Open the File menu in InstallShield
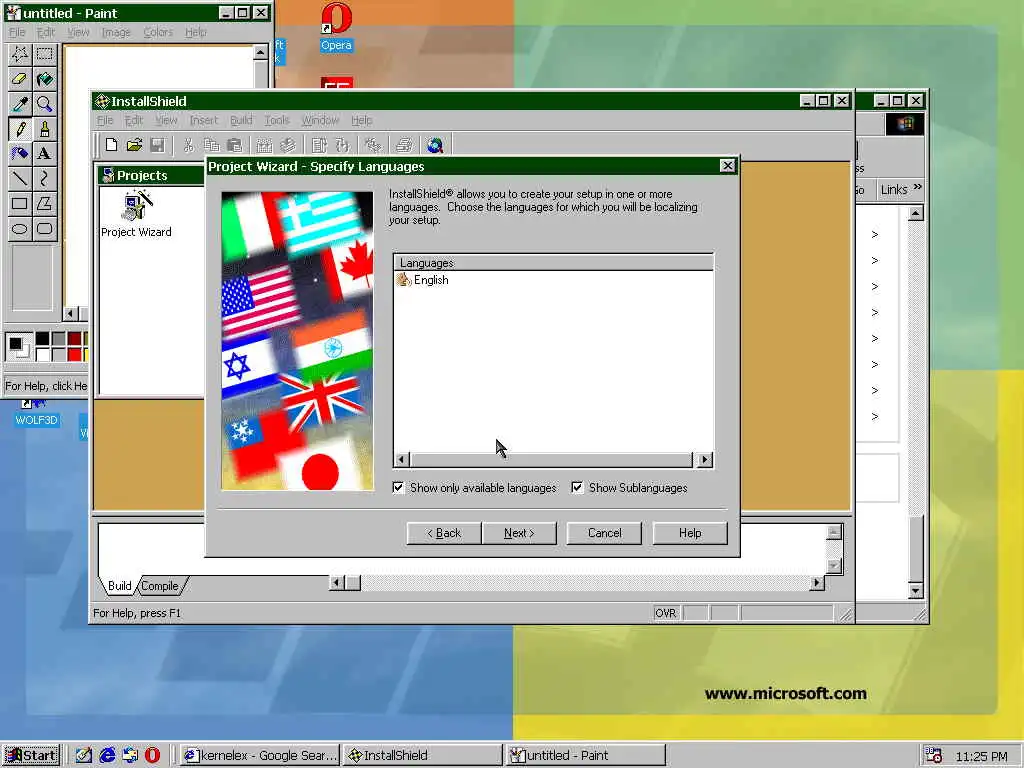This screenshot has width=1024, height=768. (x=105, y=120)
